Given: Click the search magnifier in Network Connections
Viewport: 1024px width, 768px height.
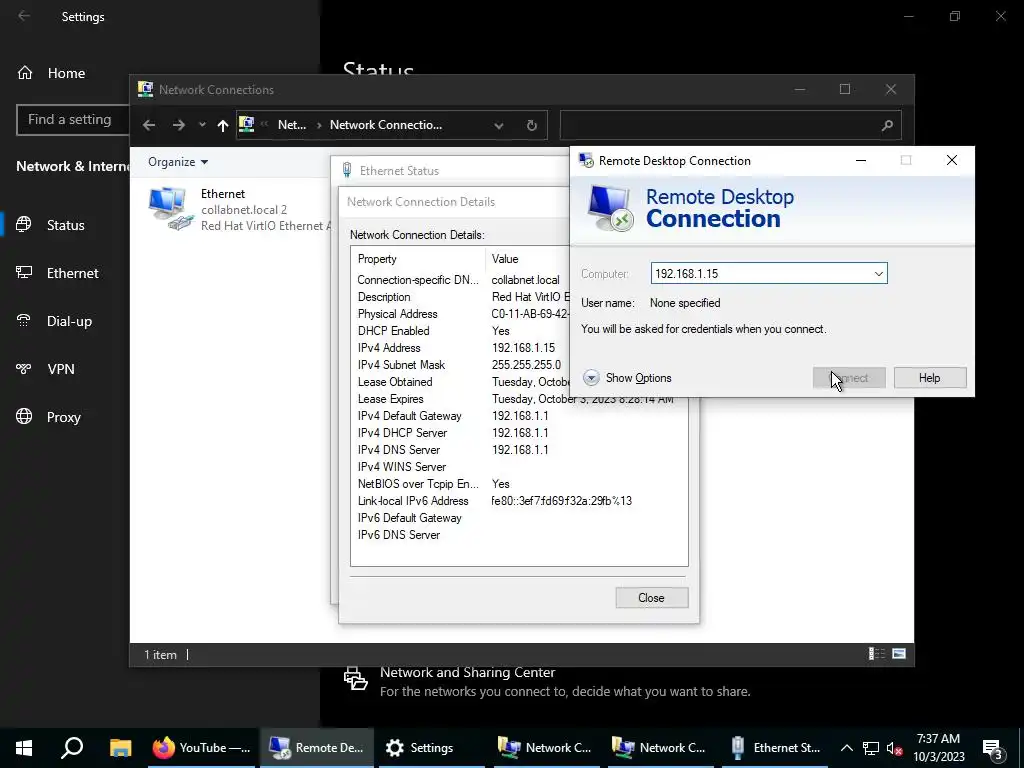Looking at the screenshot, I should (x=887, y=125).
